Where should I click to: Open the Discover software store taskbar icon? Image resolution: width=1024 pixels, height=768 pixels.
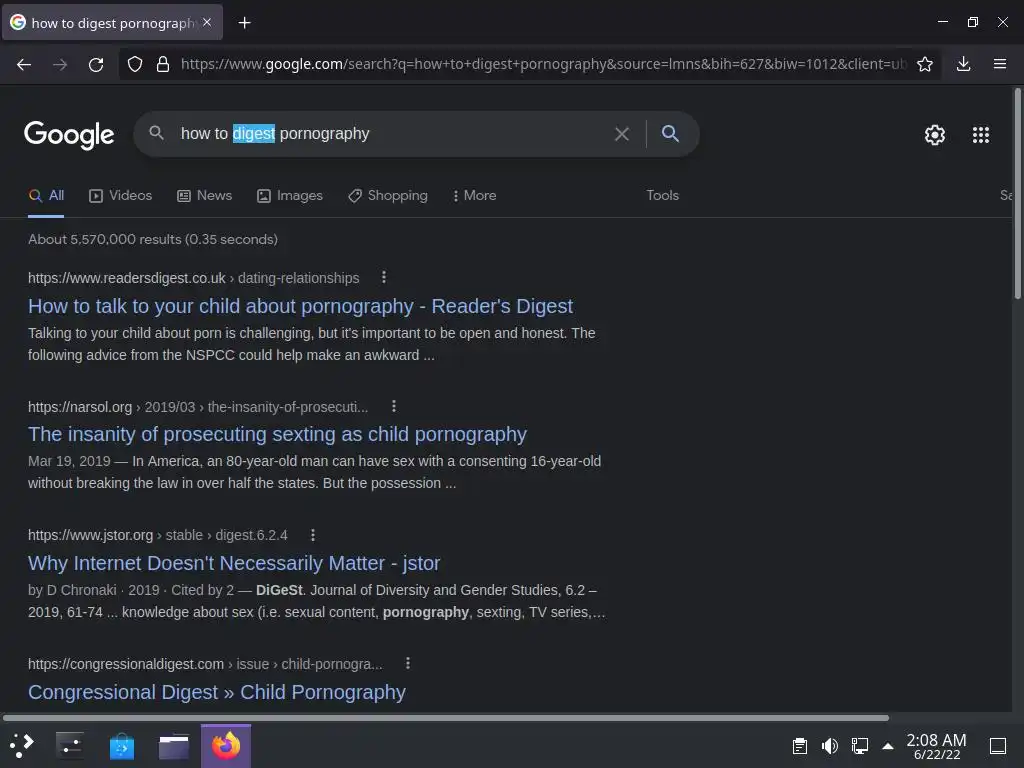[x=121, y=746]
